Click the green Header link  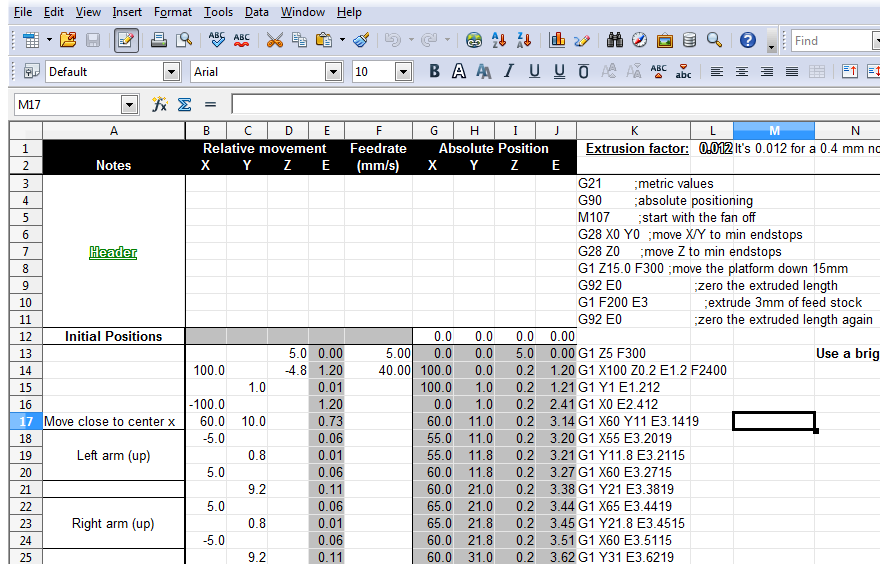pos(113,252)
